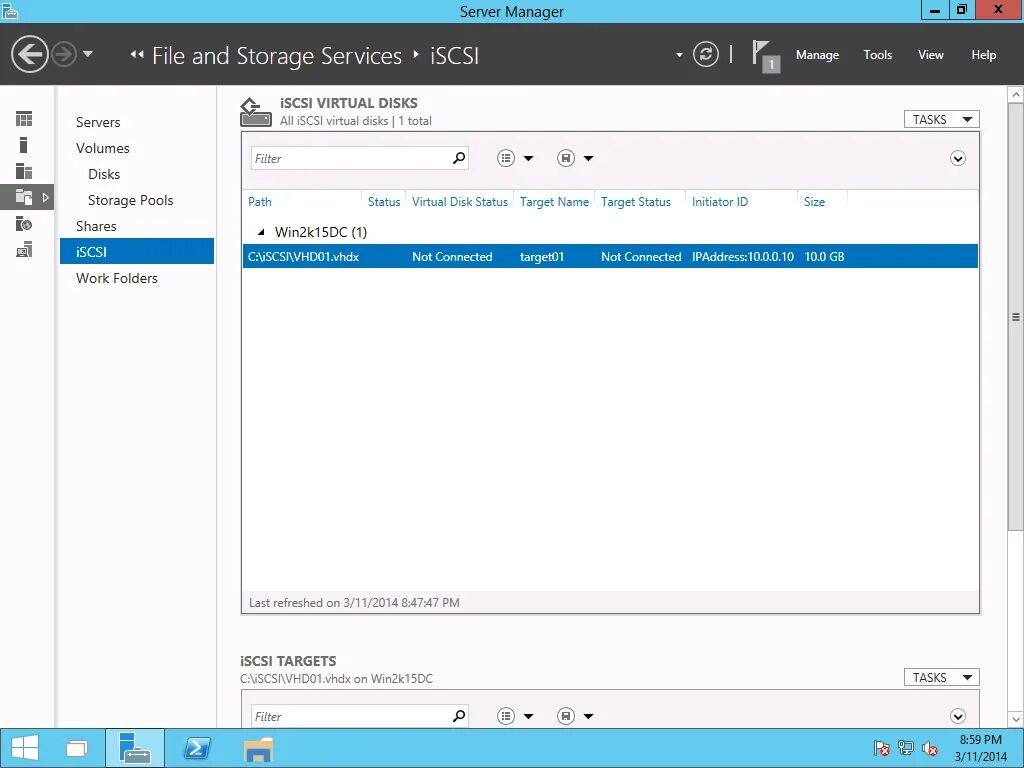
Task: Sort by Target Name column
Action: tap(554, 202)
